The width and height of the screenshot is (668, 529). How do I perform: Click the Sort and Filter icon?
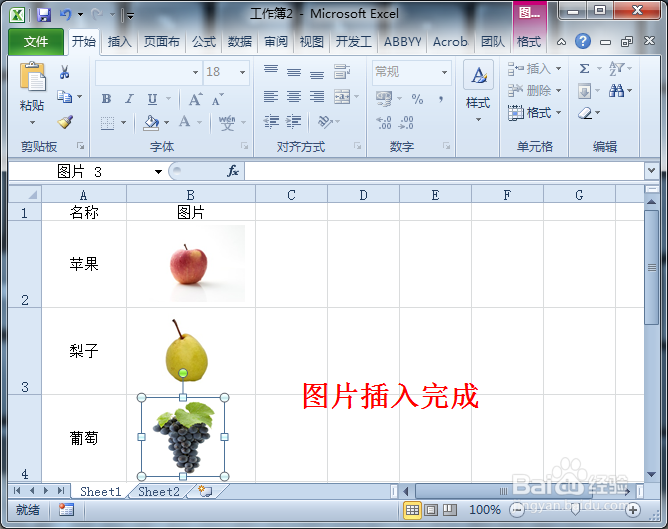point(616,68)
